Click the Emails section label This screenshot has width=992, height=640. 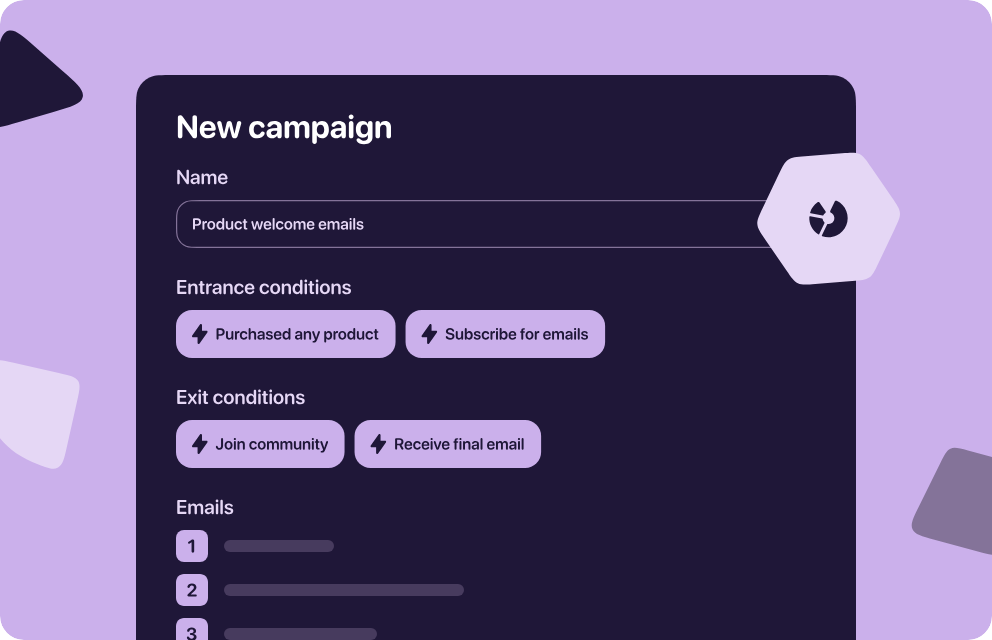click(x=205, y=508)
